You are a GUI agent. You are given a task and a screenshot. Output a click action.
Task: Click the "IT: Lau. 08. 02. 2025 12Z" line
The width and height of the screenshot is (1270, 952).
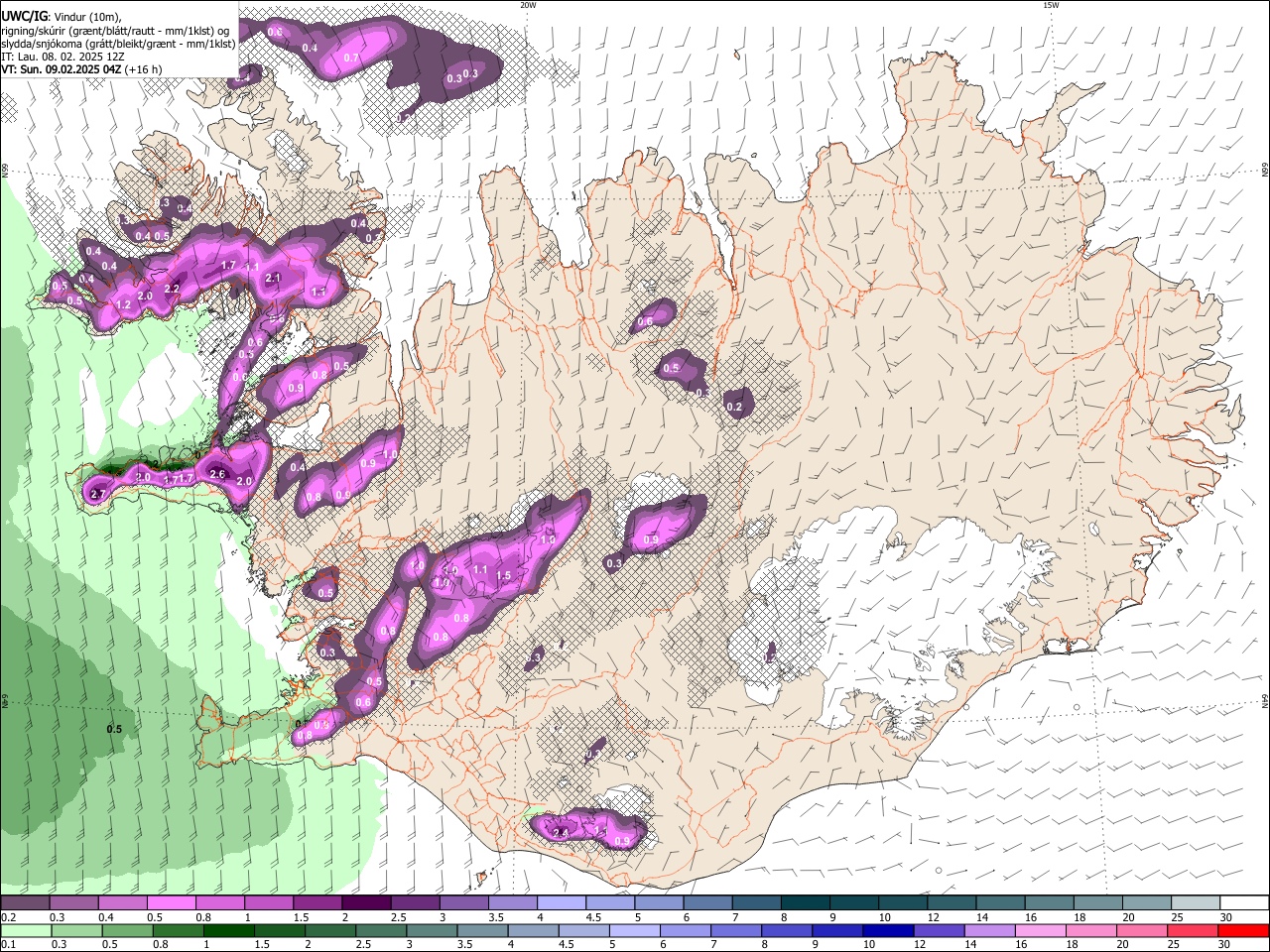63,57
